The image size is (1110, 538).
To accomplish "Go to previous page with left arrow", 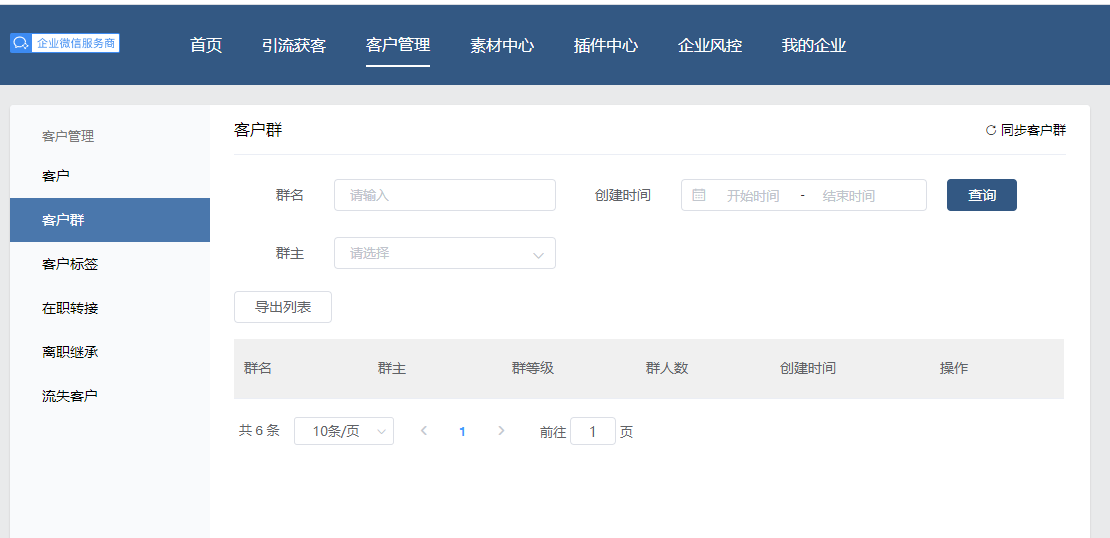I will click(x=423, y=430).
